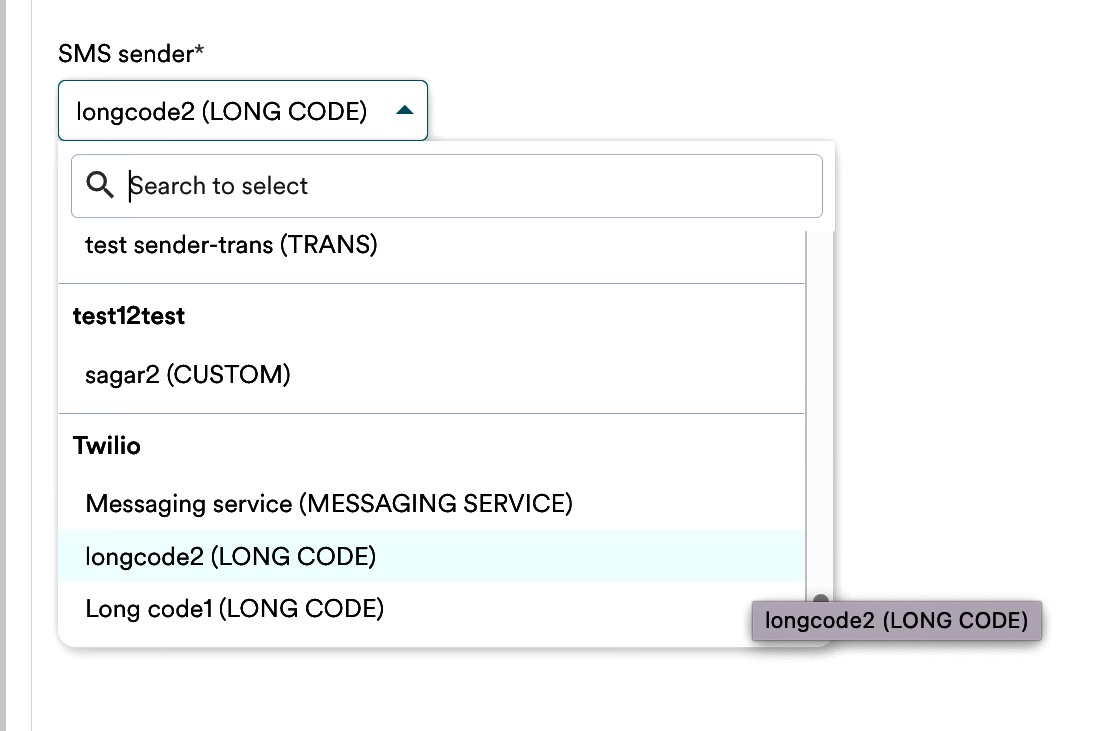Choose Long code1 (LONG CODE) sender
The image size is (1119, 731).
click(235, 608)
